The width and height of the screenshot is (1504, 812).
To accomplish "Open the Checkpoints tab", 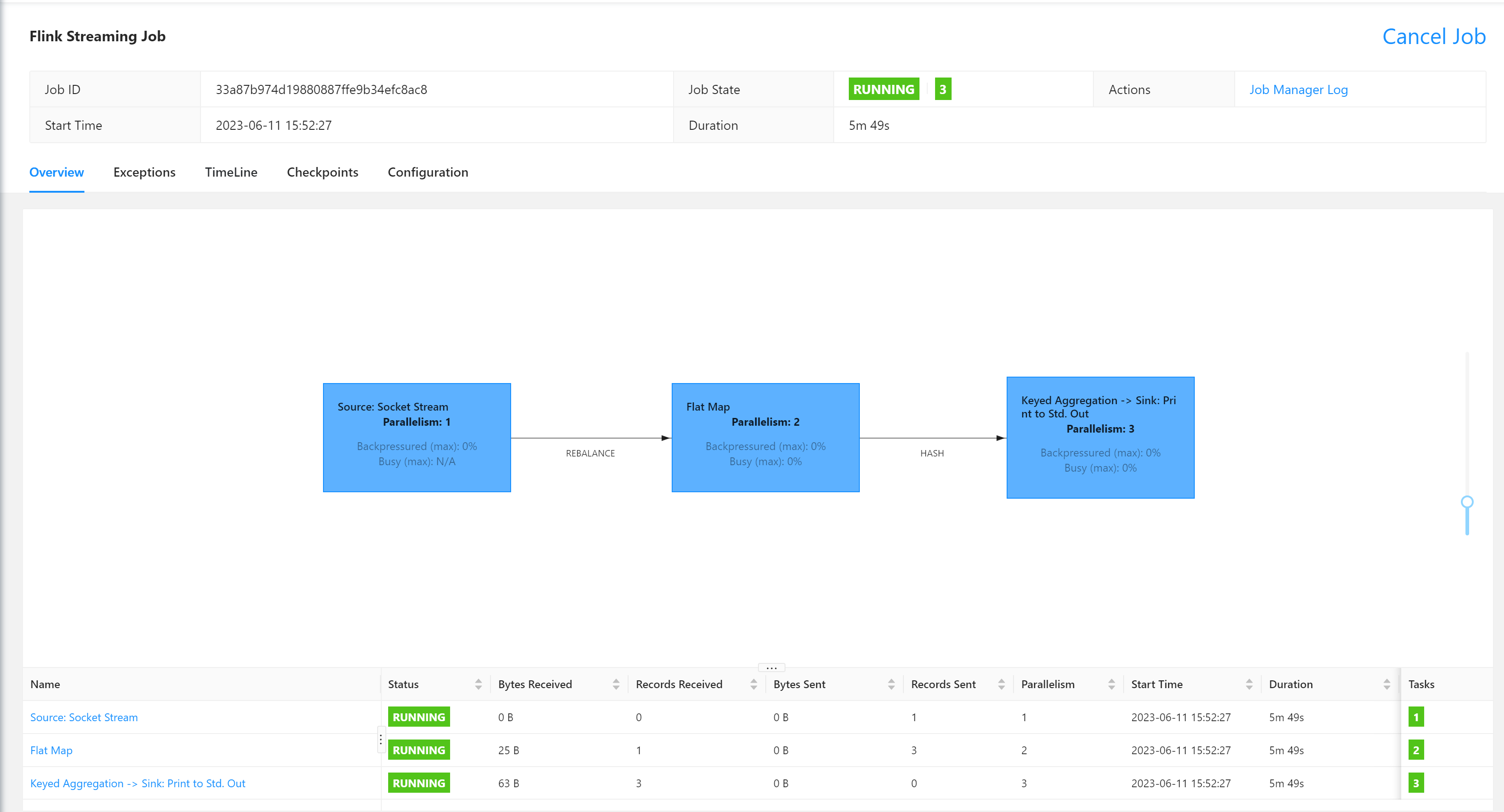I will (x=322, y=172).
